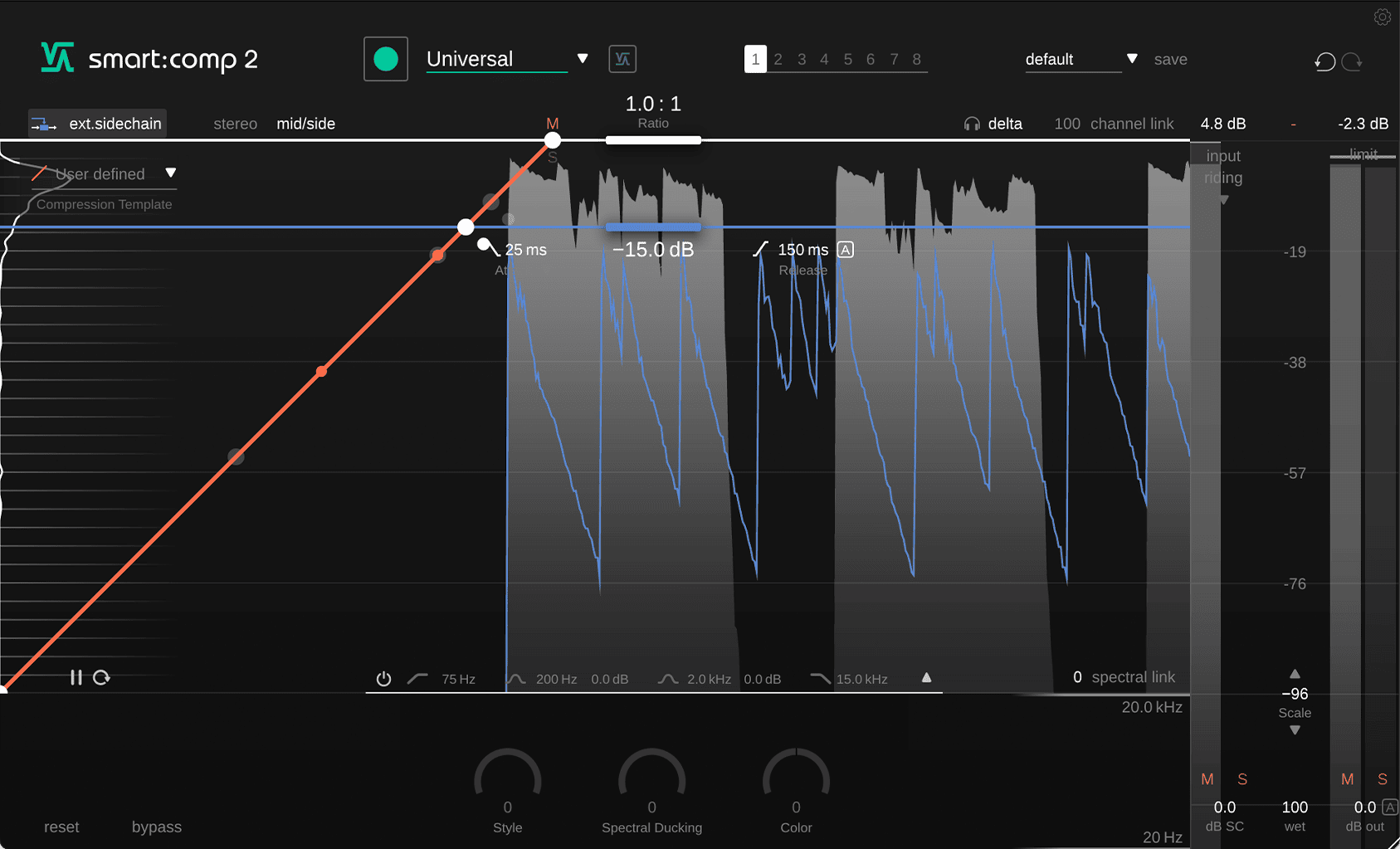
Task: Toggle sidechain filter power button
Action: click(383, 679)
